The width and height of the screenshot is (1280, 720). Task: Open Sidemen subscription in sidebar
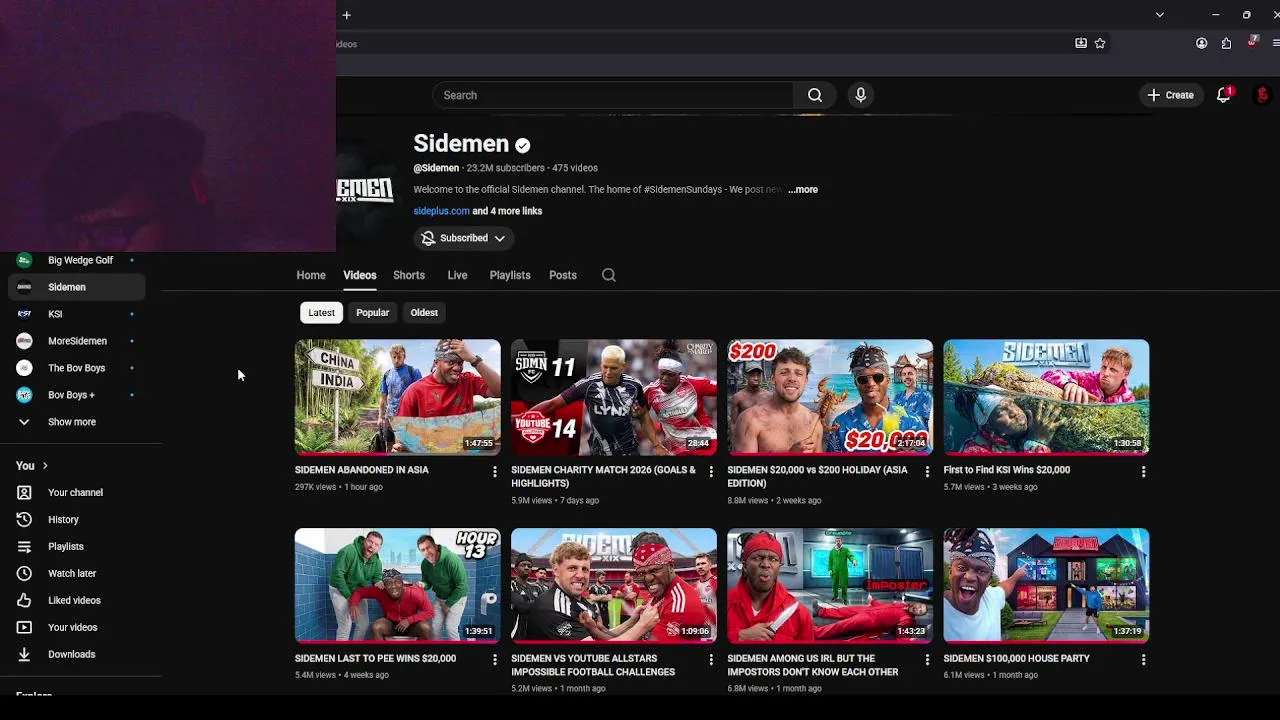(x=76, y=287)
